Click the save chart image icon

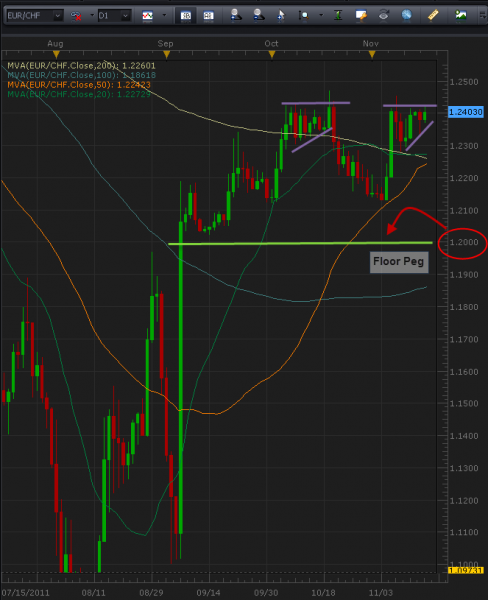[460, 15]
